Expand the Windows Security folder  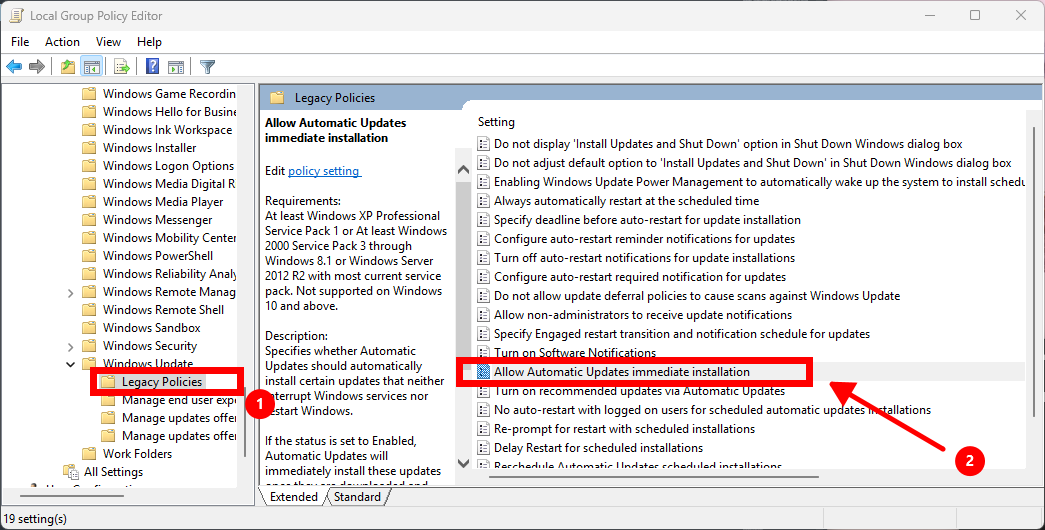(x=70, y=346)
